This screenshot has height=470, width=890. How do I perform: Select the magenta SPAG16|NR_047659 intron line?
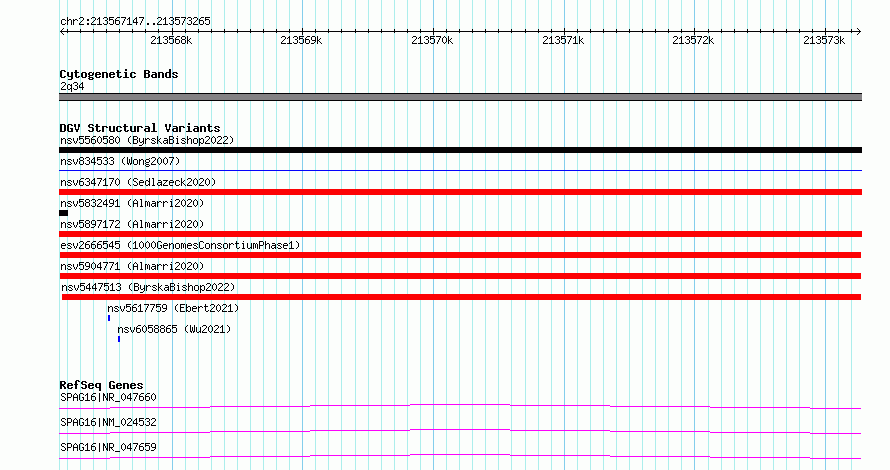[460, 456]
